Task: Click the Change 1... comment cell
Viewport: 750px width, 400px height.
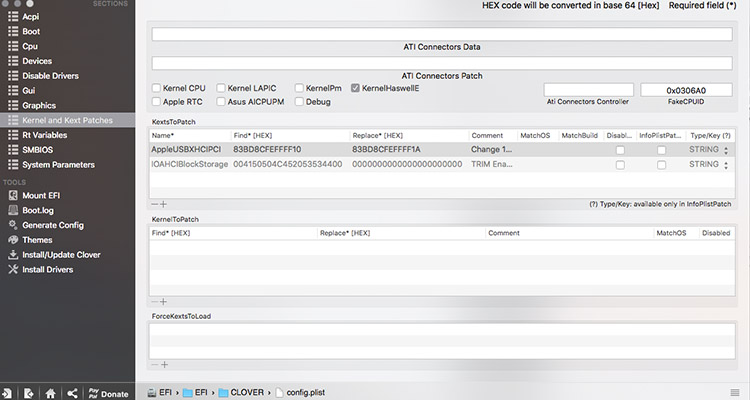Action: point(491,149)
